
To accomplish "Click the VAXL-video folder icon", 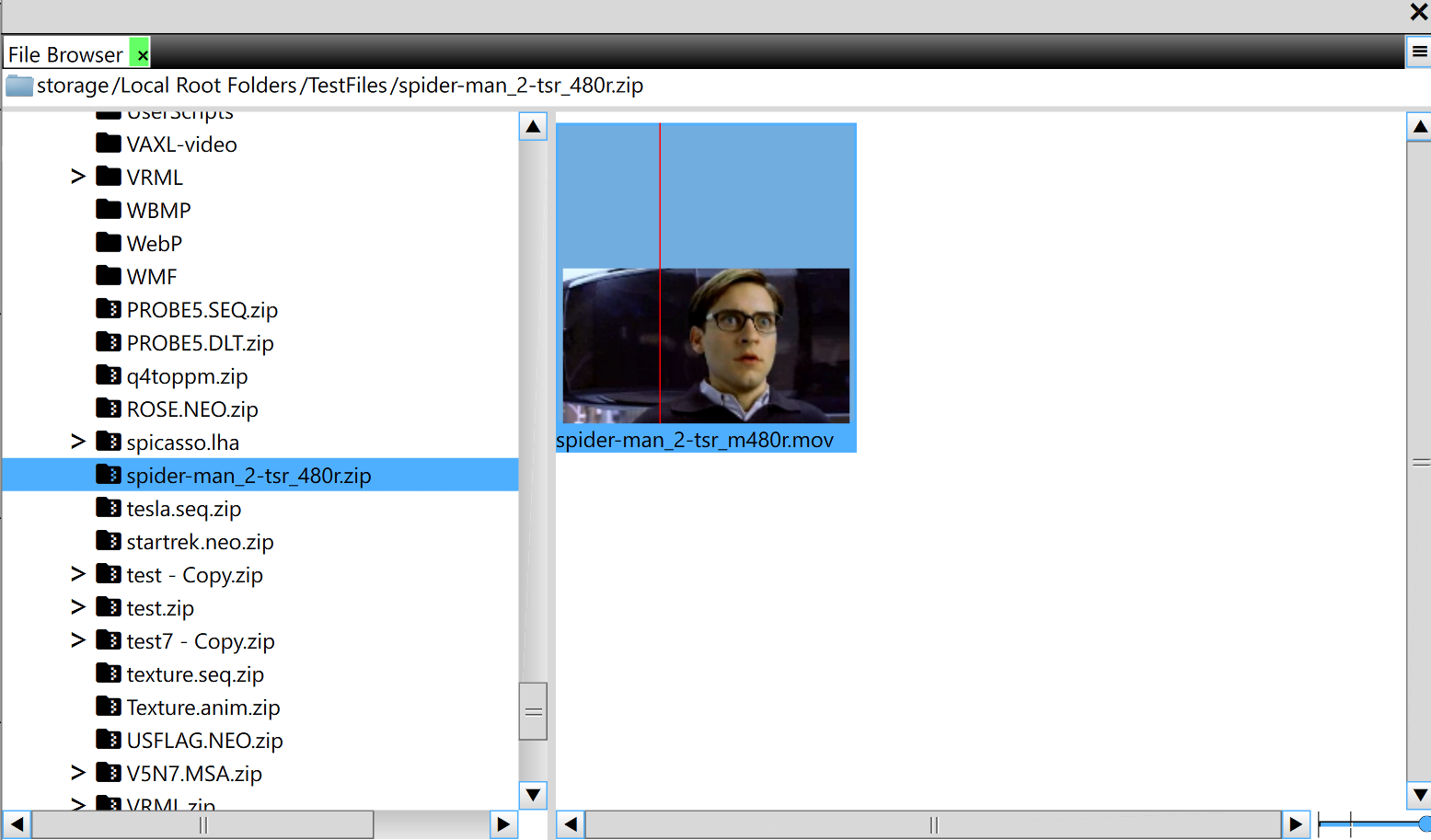I will point(109,143).
